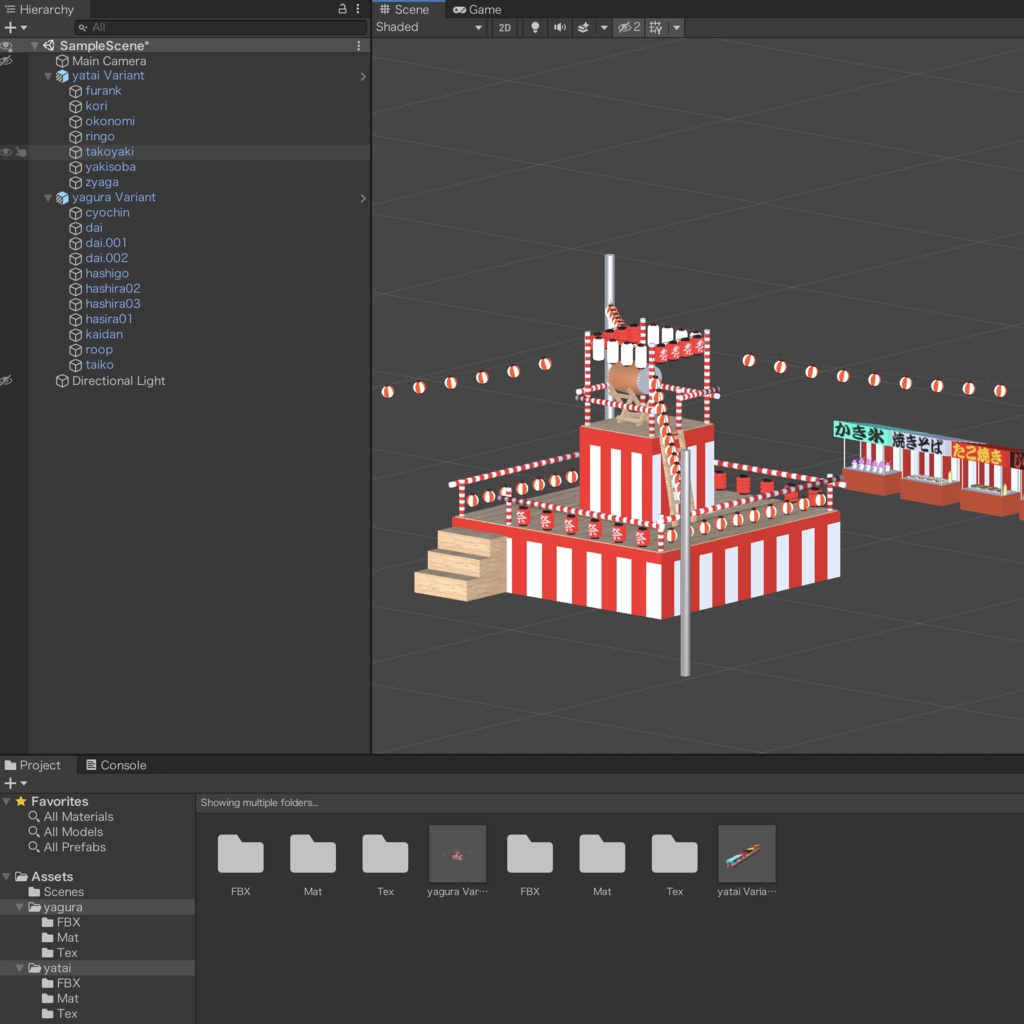Click the Hierarchy create (+) button

tap(11, 28)
